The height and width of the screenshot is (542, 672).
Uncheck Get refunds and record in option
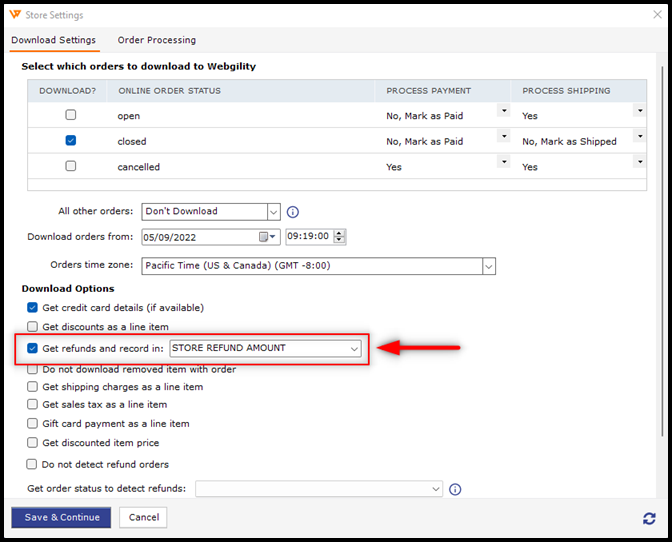click(x=33, y=348)
